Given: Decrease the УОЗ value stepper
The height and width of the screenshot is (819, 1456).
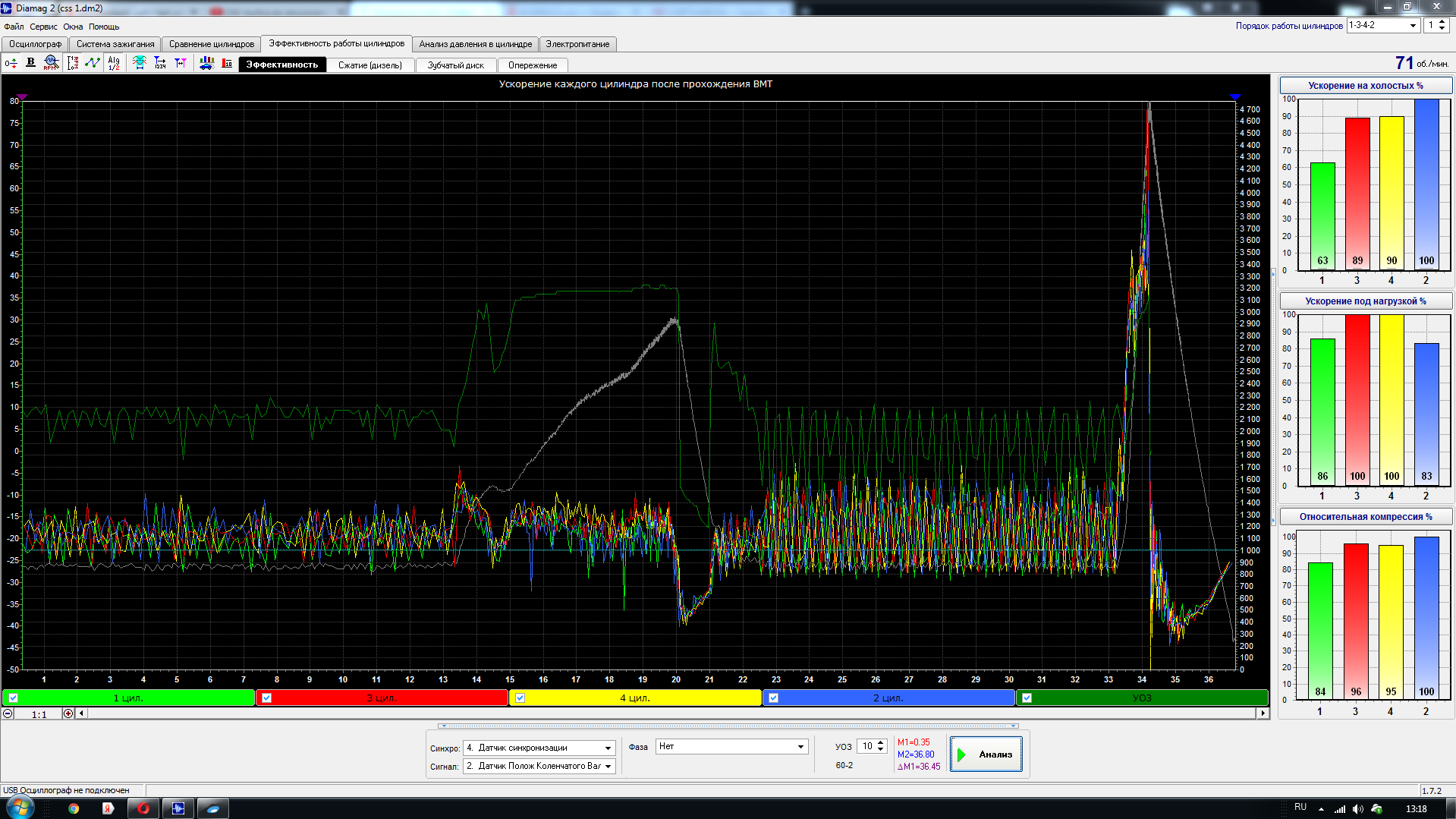Looking at the screenshot, I should [x=880, y=750].
